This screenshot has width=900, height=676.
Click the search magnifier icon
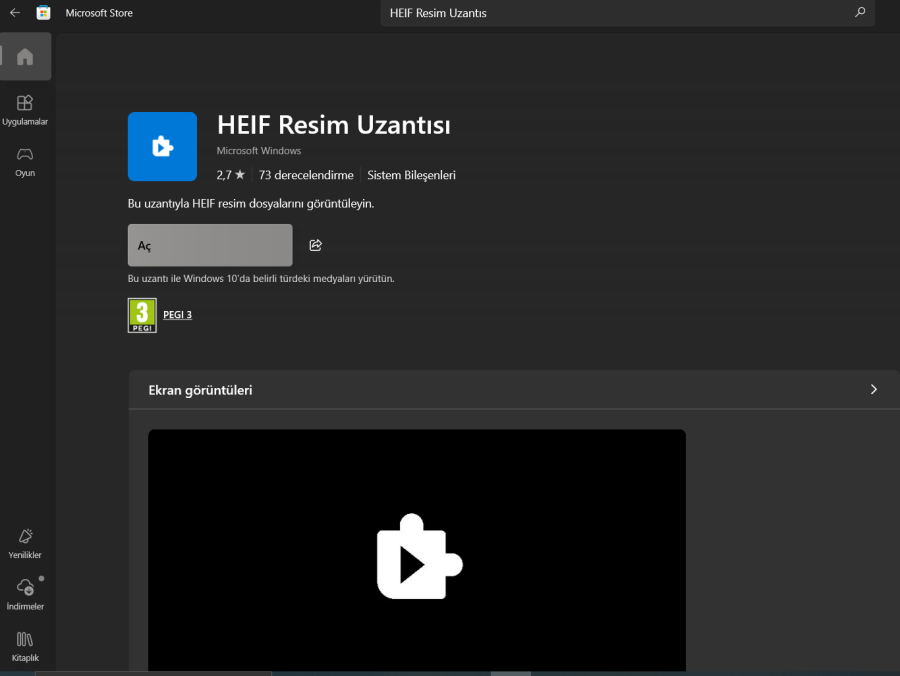(860, 13)
